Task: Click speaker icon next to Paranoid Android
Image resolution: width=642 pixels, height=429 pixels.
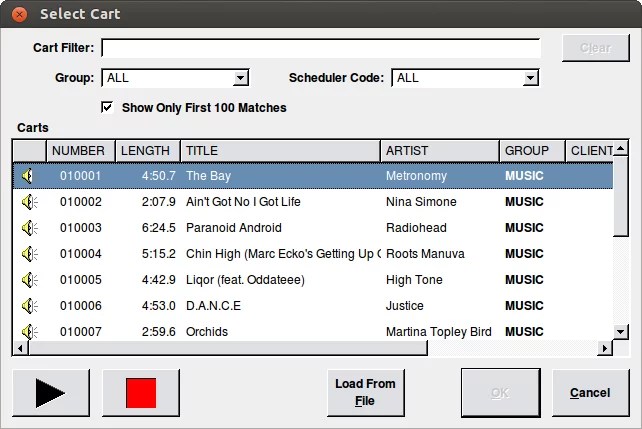Action: tap(29, 228)
